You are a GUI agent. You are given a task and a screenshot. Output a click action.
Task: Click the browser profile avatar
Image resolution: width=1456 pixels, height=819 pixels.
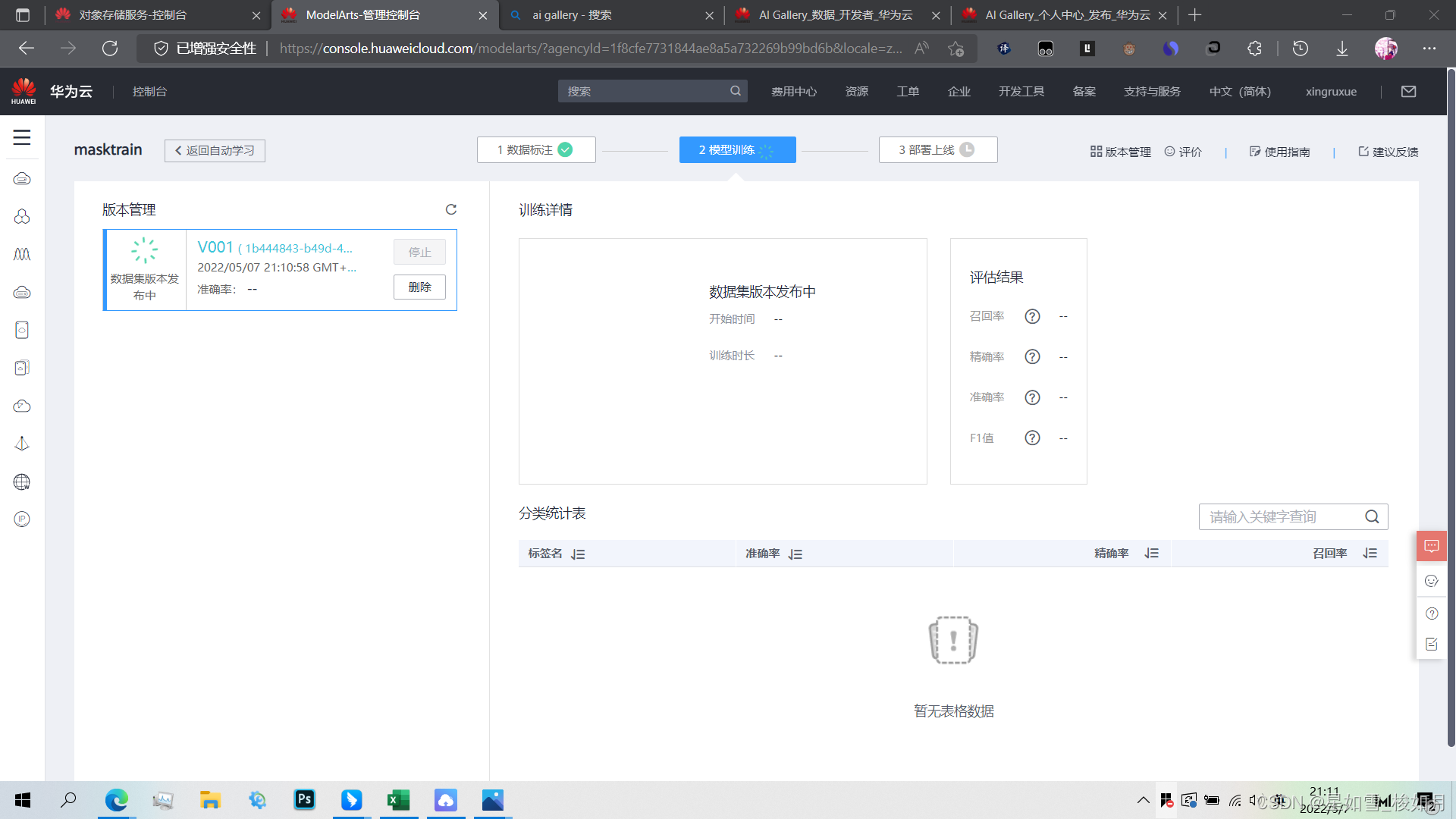point(1386,49)
